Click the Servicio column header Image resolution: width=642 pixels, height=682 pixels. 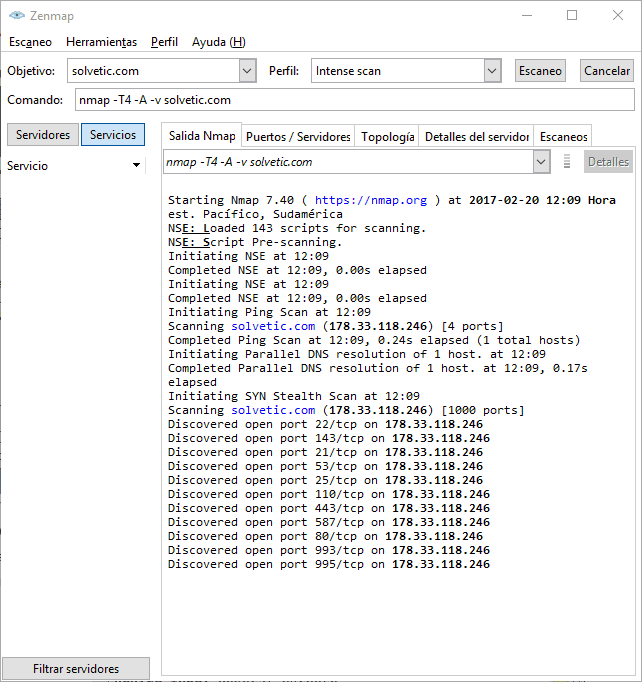click(x=74, y=166)
